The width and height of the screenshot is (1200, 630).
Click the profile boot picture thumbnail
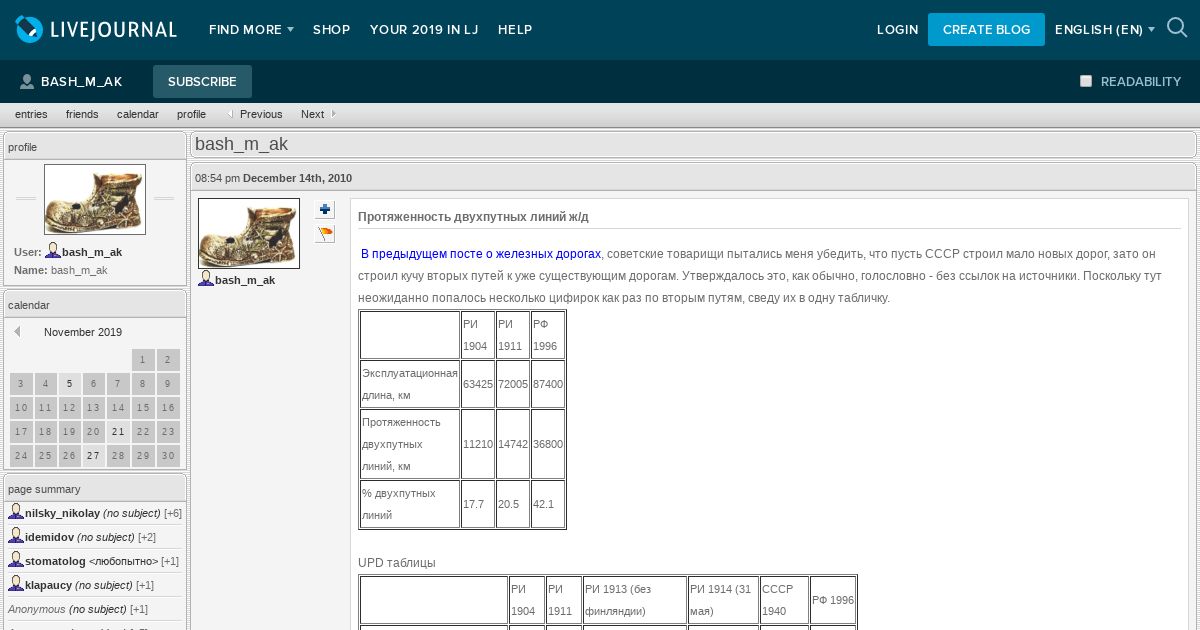[95, 200]
